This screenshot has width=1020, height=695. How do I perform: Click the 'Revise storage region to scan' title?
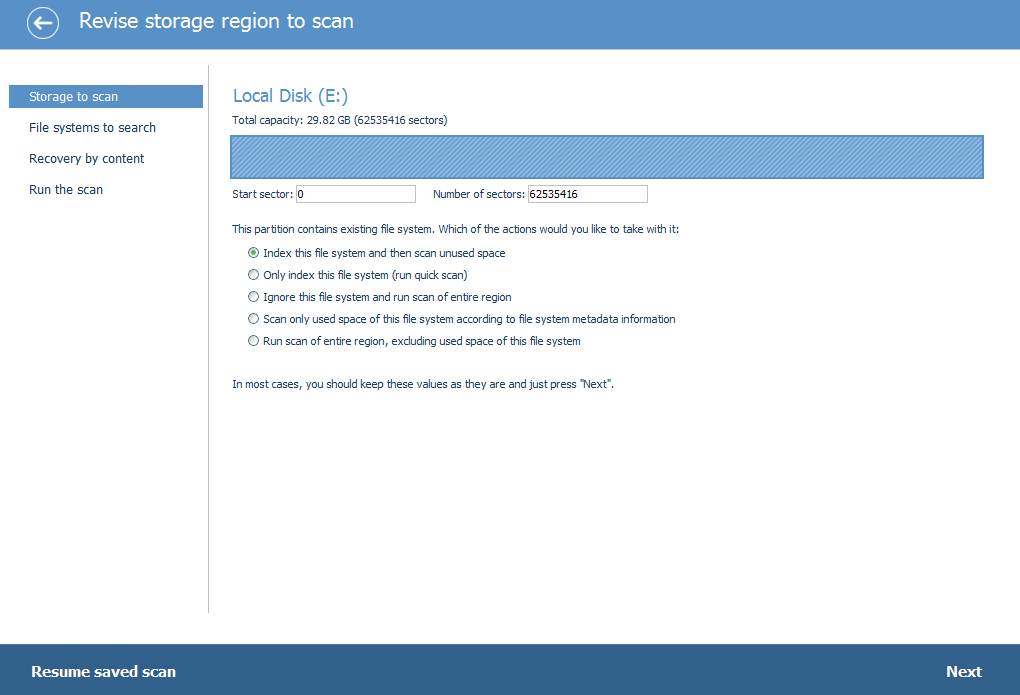point(216,21)
